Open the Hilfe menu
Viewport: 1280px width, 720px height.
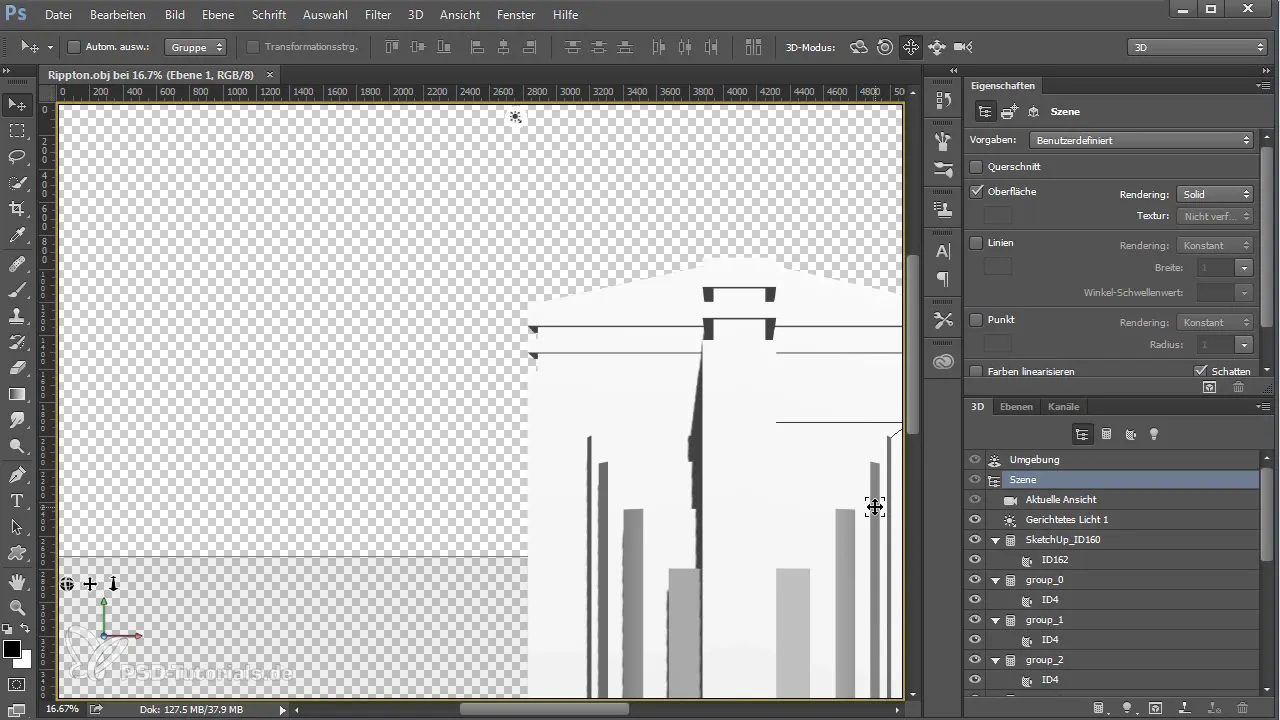click(x=566, y=15)
